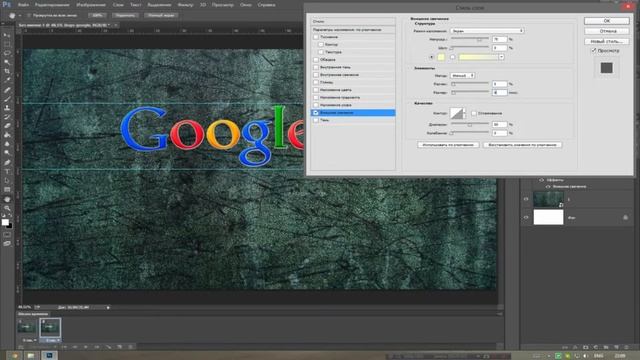Enable the Глянец (Satin) checkbox
The image size is (640, 360).
[x=316, y=82]
